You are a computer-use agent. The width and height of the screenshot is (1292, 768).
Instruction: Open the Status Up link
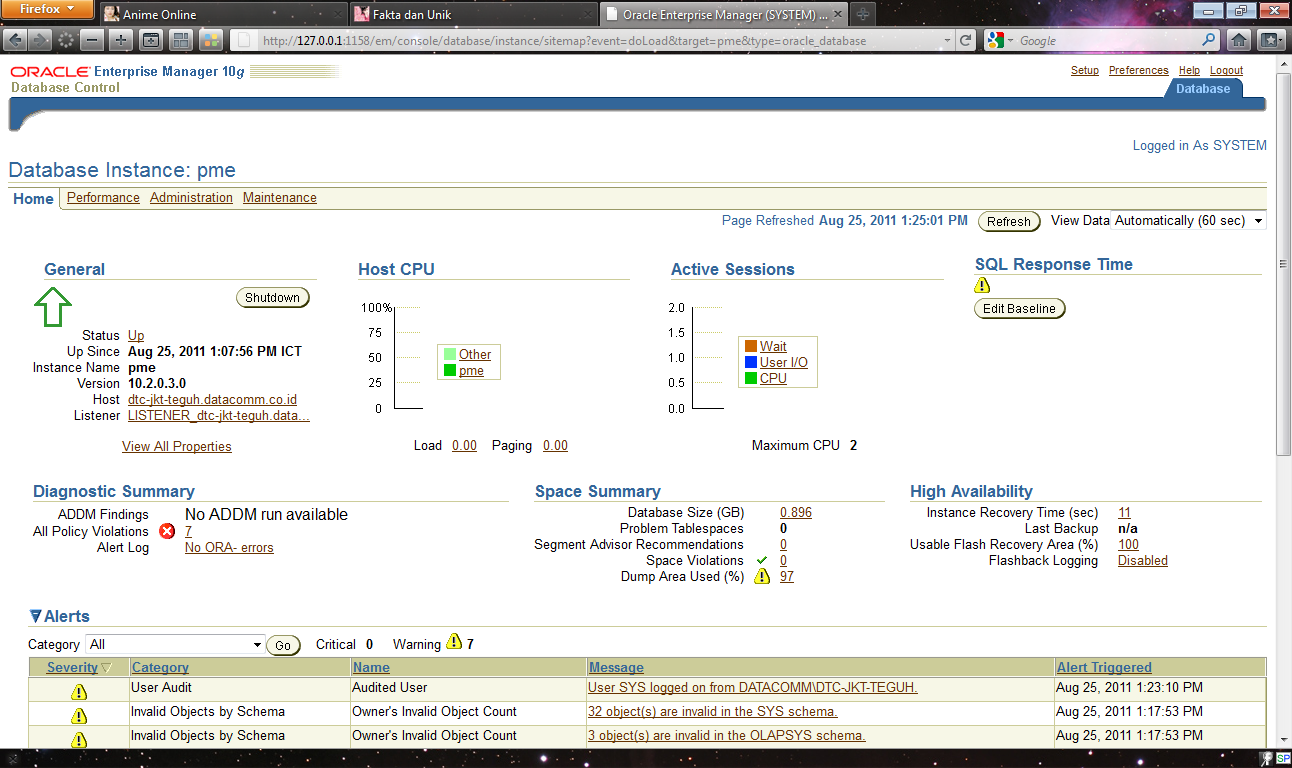tap(136, 336)
